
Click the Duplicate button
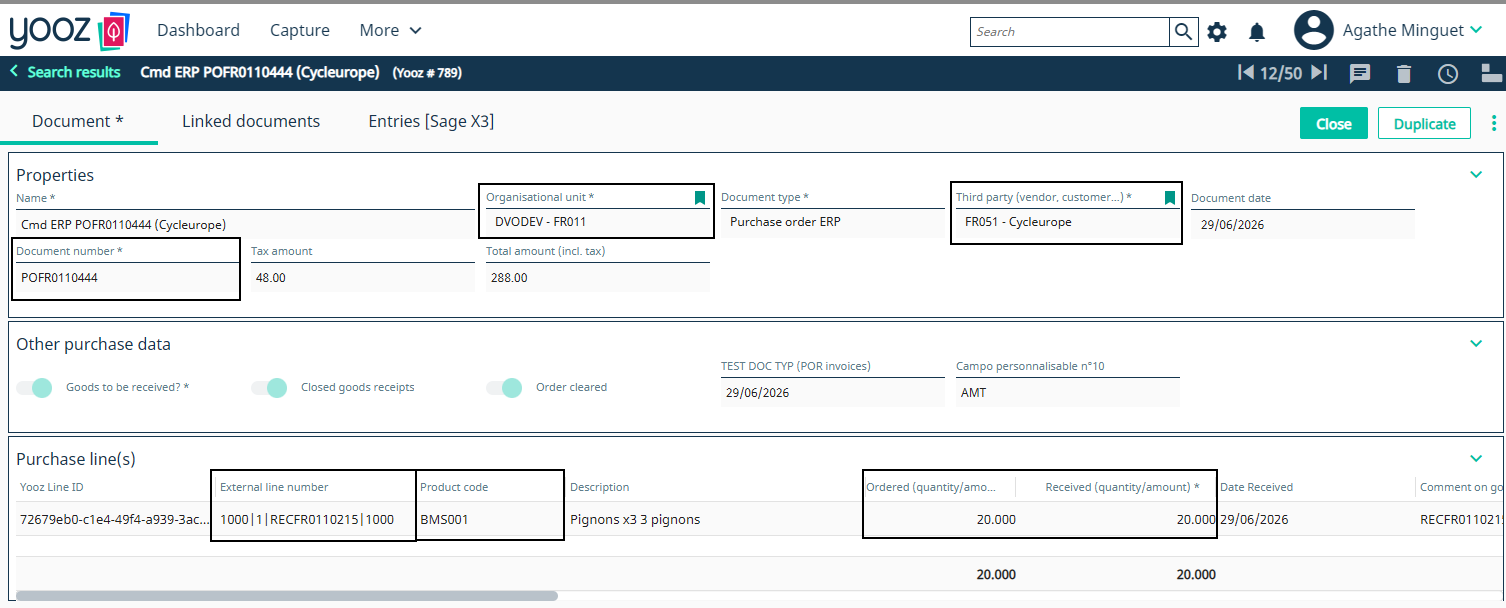(x=1424, y=124)
